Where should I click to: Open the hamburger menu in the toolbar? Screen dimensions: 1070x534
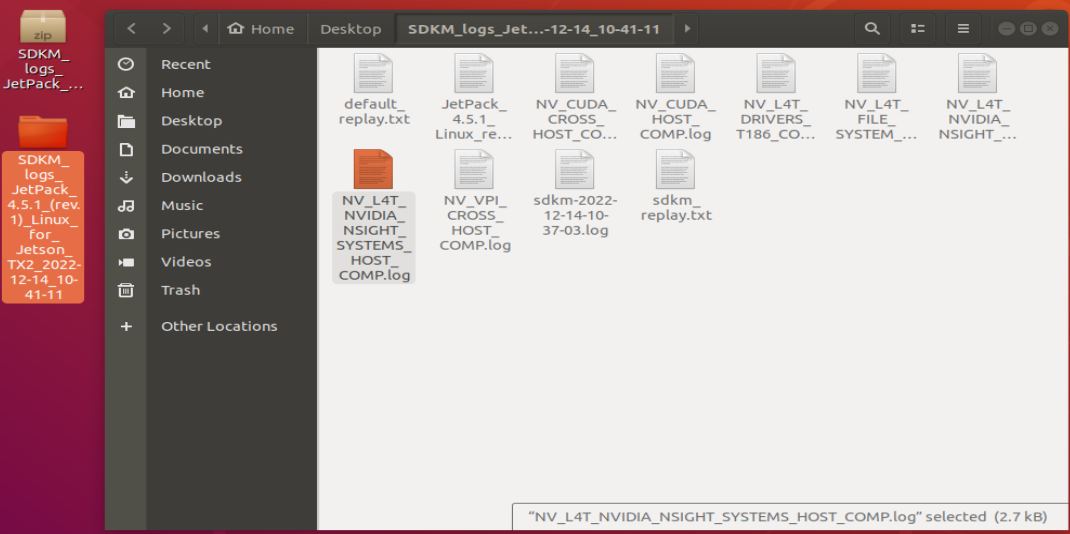(x=964, y=29)
